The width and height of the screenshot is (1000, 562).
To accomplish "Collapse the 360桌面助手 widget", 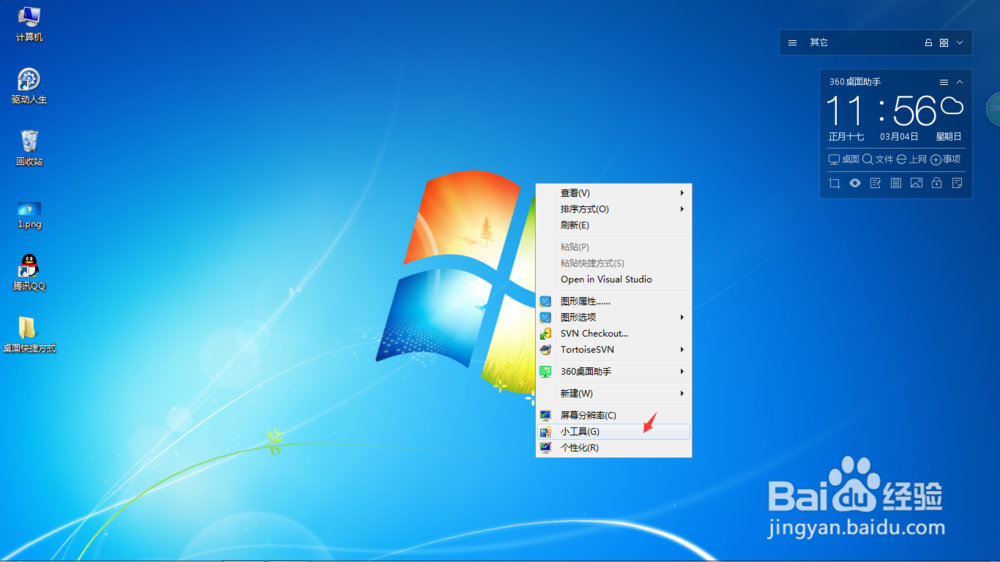I will (x=960, y=82).
